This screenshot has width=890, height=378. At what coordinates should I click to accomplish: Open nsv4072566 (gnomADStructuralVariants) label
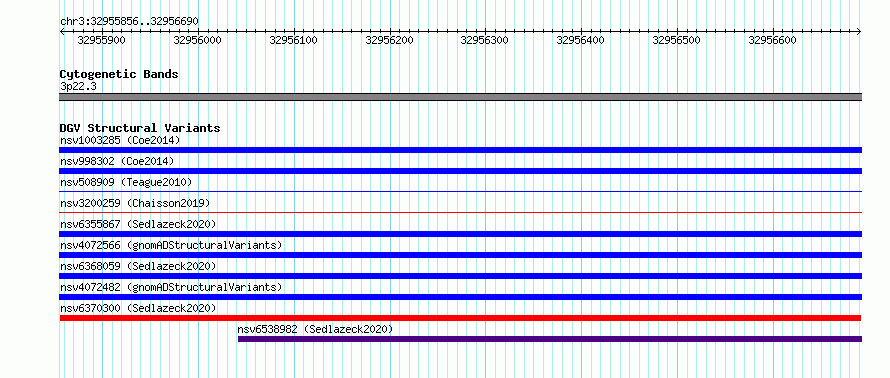pos(171,245)
